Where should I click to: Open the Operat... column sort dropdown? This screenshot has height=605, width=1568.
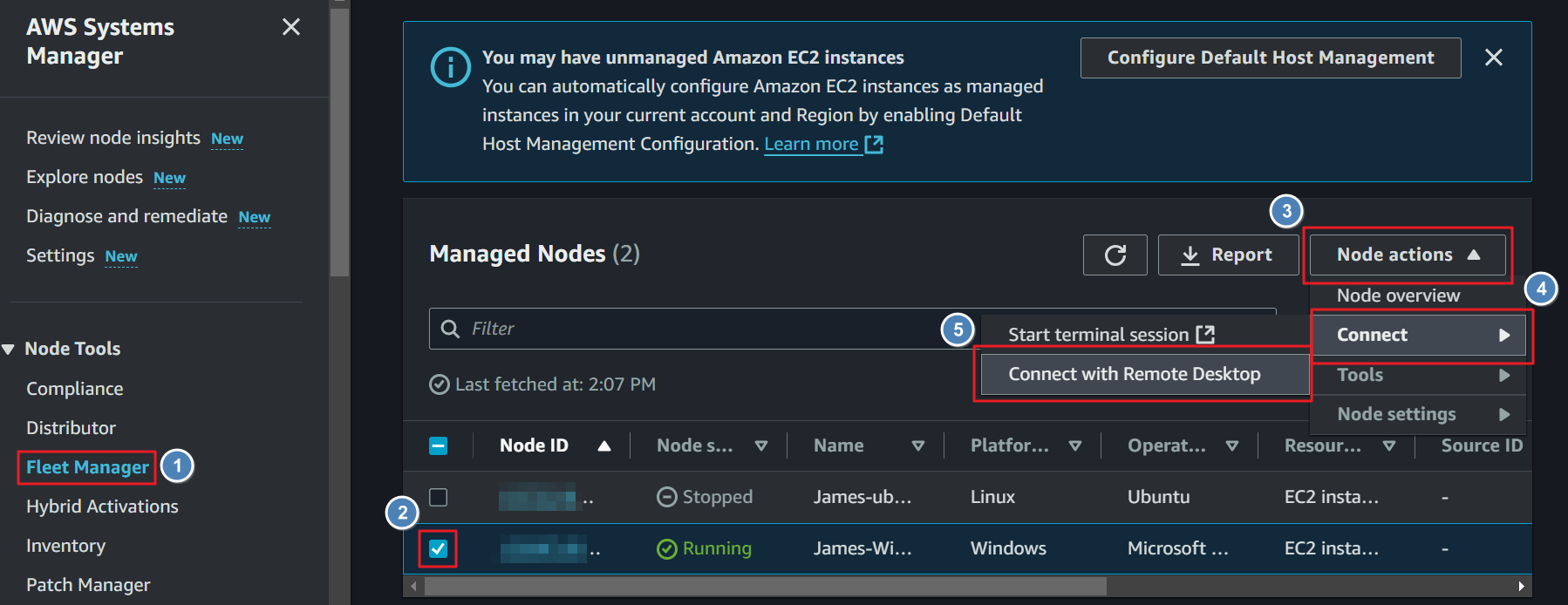click(x=1232, y=445)
